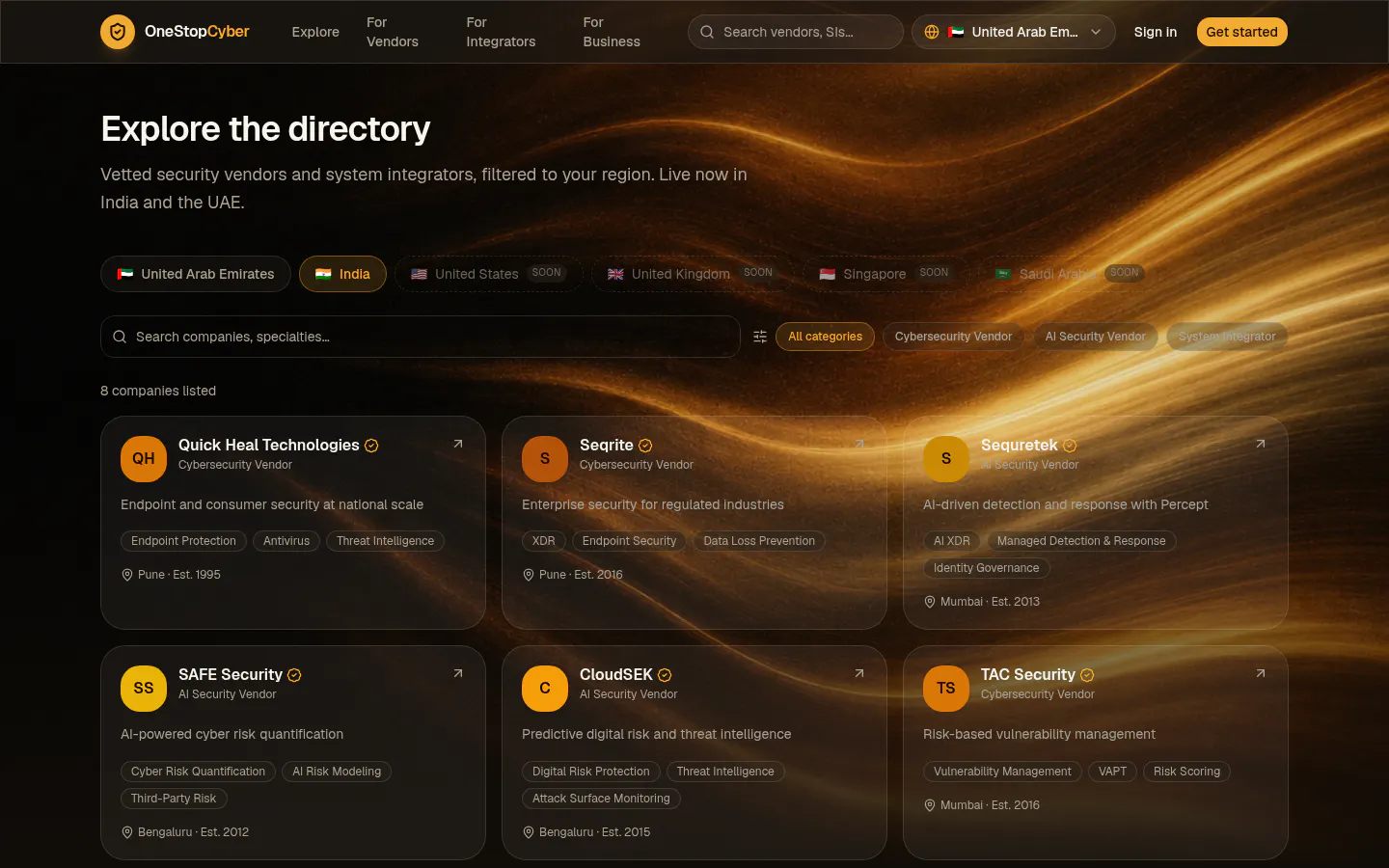Click the Threat Intelligence tag on Quick Heal card

(x=386, y=541)
